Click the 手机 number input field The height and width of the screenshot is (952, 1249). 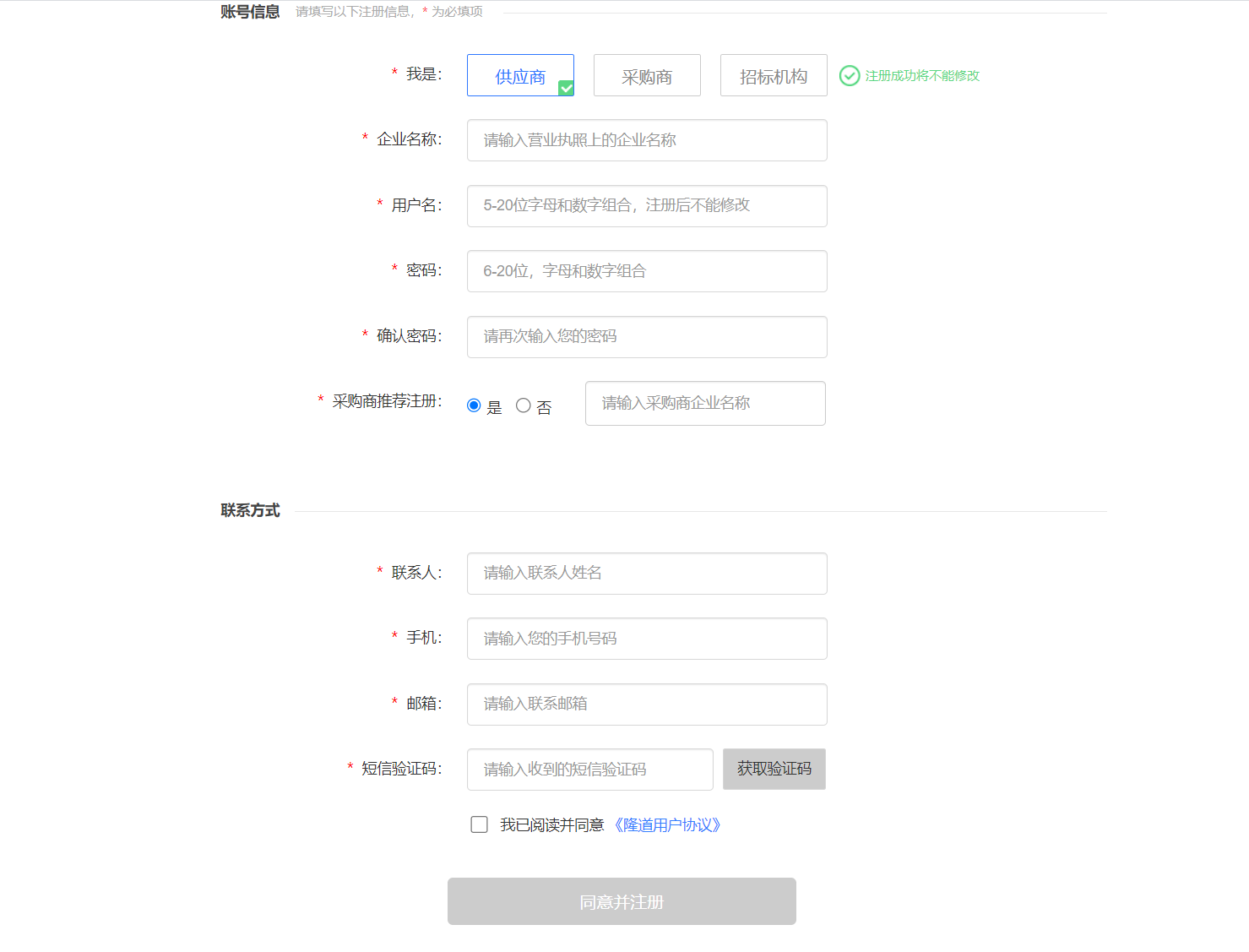(647, 639)
